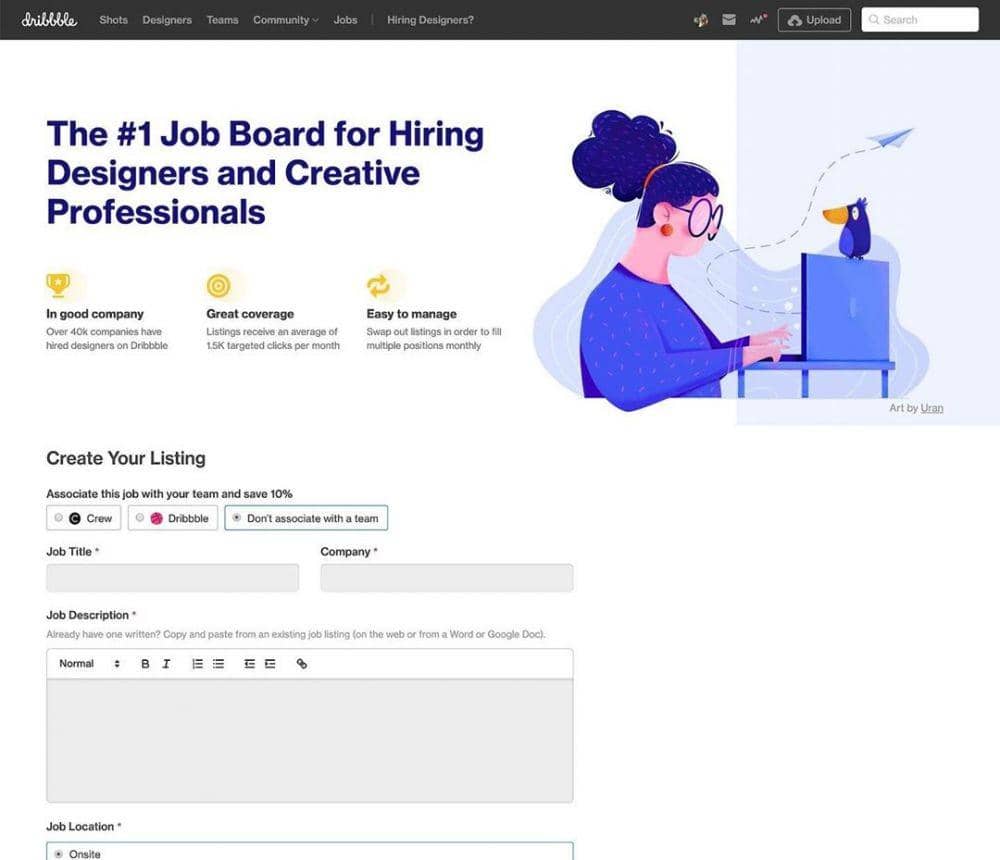Decrease indent using the editor toolbar
Screen dimensions: 1000x860
(249, 663)
